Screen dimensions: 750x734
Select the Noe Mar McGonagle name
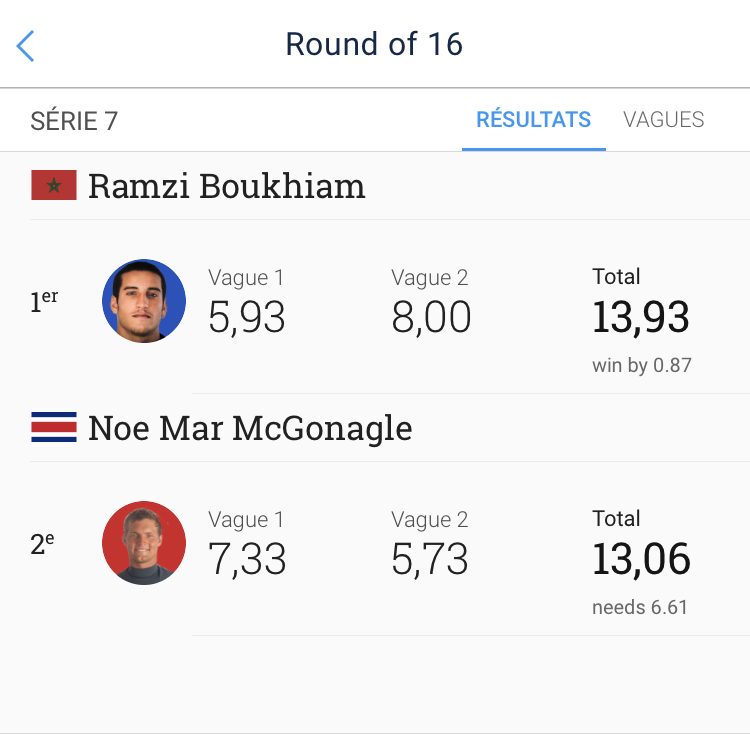[x=250, y=428]
